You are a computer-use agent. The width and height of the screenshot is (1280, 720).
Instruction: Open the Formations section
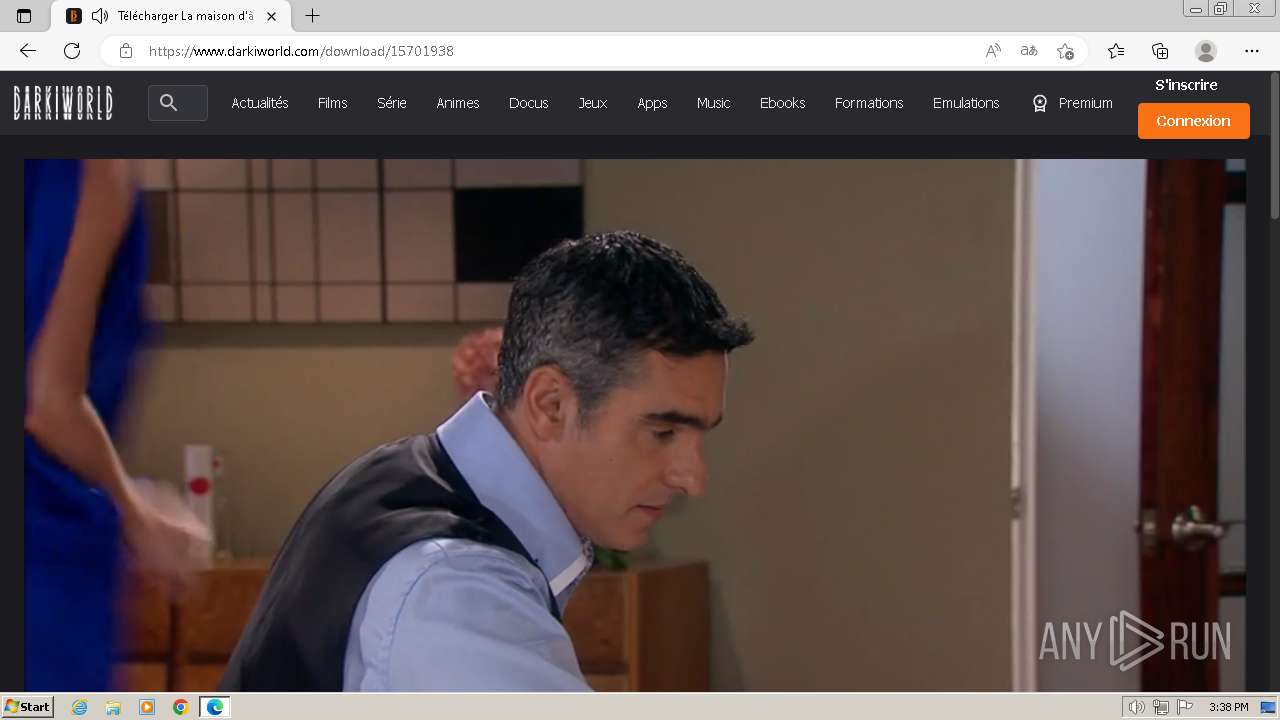click(869, 103)
